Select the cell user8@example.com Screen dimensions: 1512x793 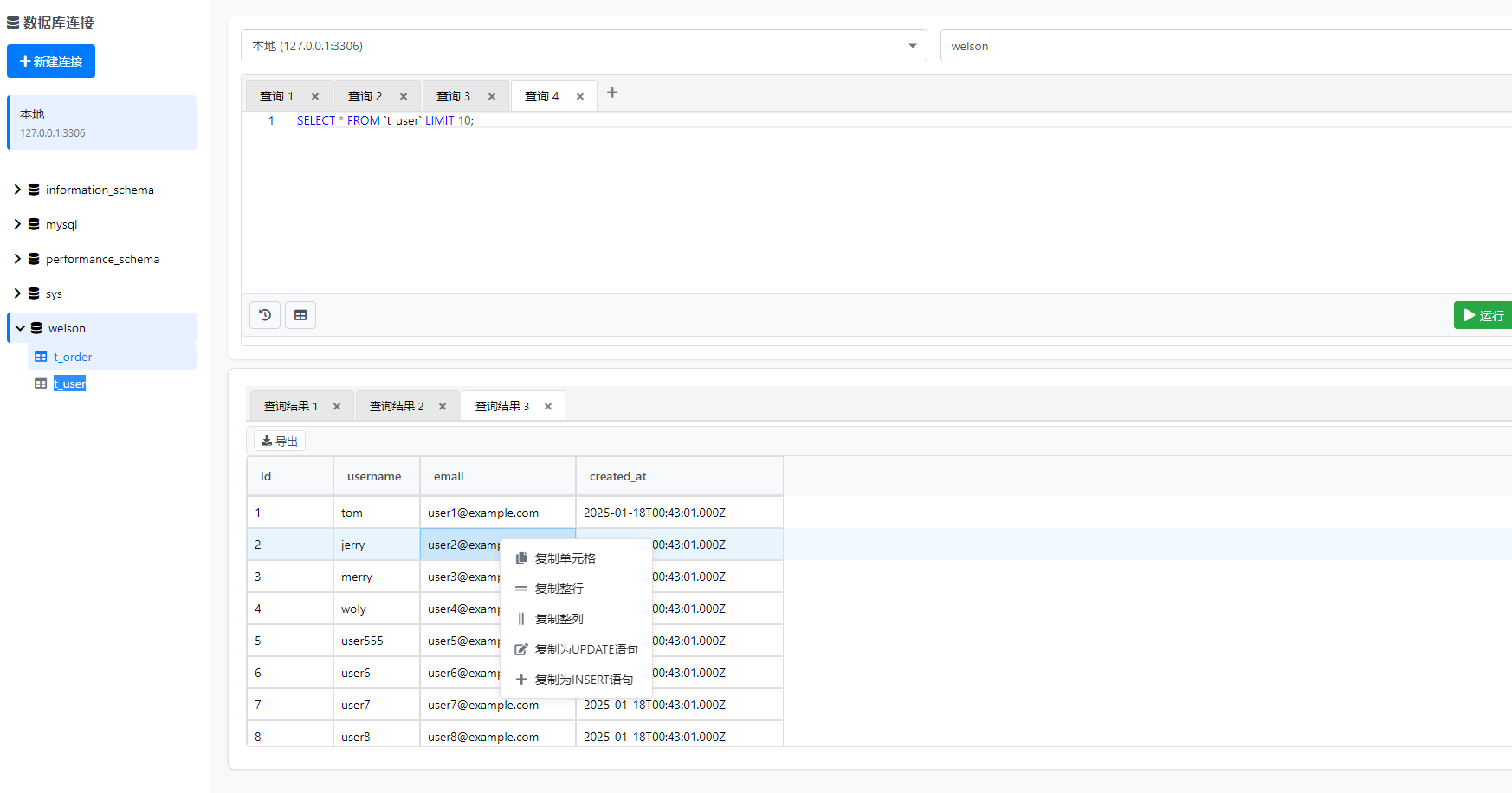point(498,735)
